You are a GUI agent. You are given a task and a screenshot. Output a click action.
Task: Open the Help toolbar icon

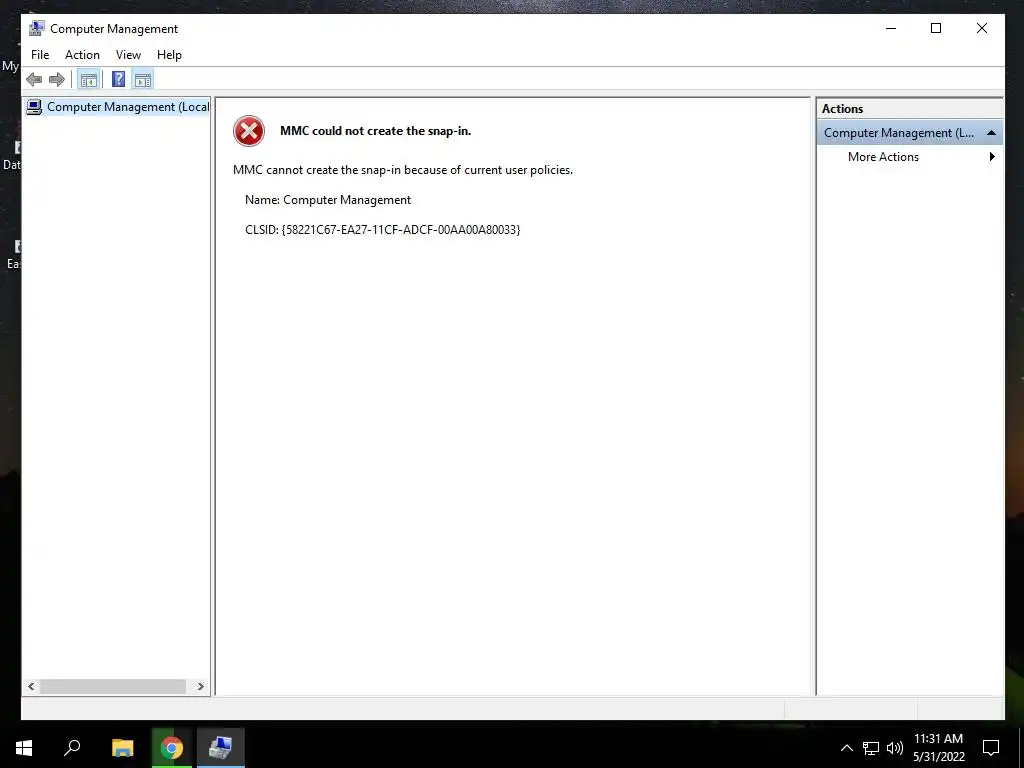pos(118,80)
